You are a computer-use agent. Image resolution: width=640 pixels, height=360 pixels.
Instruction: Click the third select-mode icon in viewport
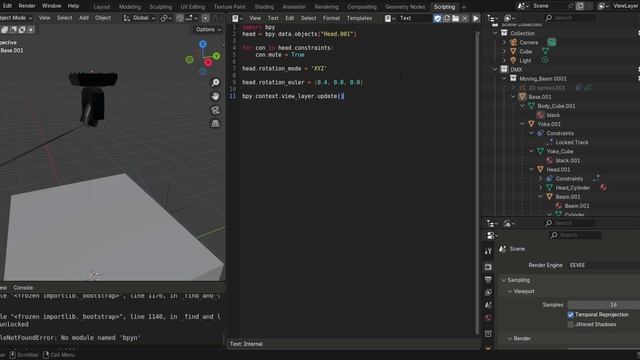point(22,30)
